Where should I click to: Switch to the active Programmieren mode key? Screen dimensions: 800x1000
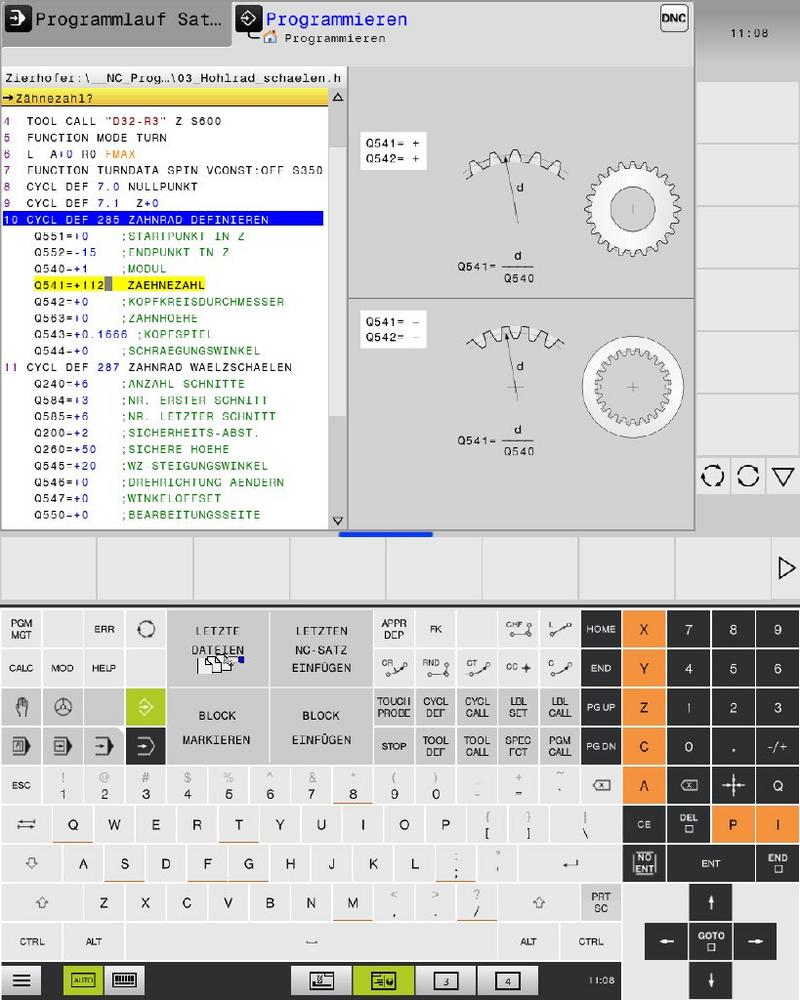click(x=145, y=707)
